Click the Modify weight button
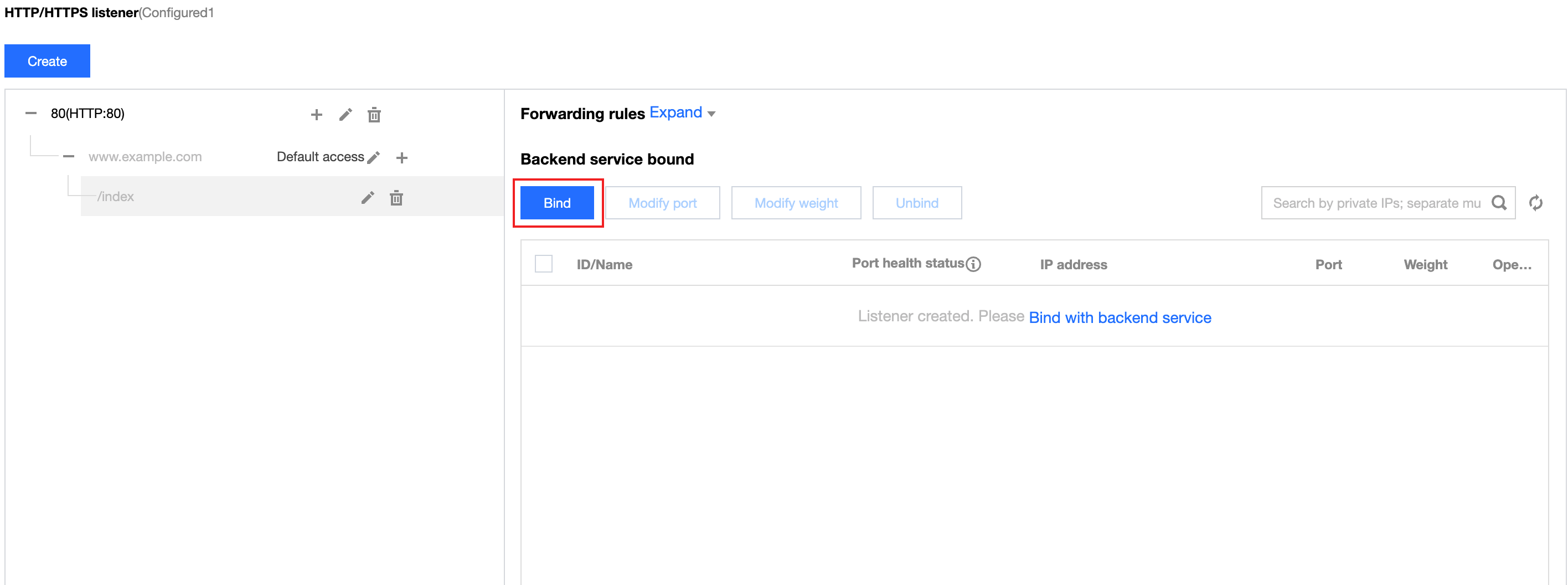 coord(796,203)
